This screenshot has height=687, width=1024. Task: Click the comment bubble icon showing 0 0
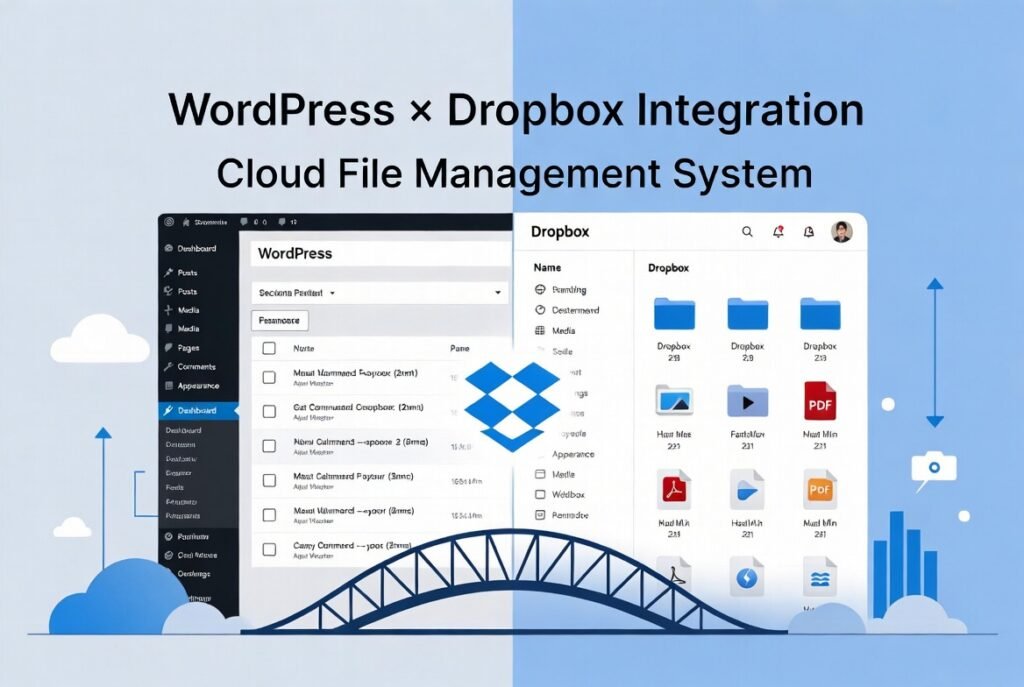(x=244, y=222)
